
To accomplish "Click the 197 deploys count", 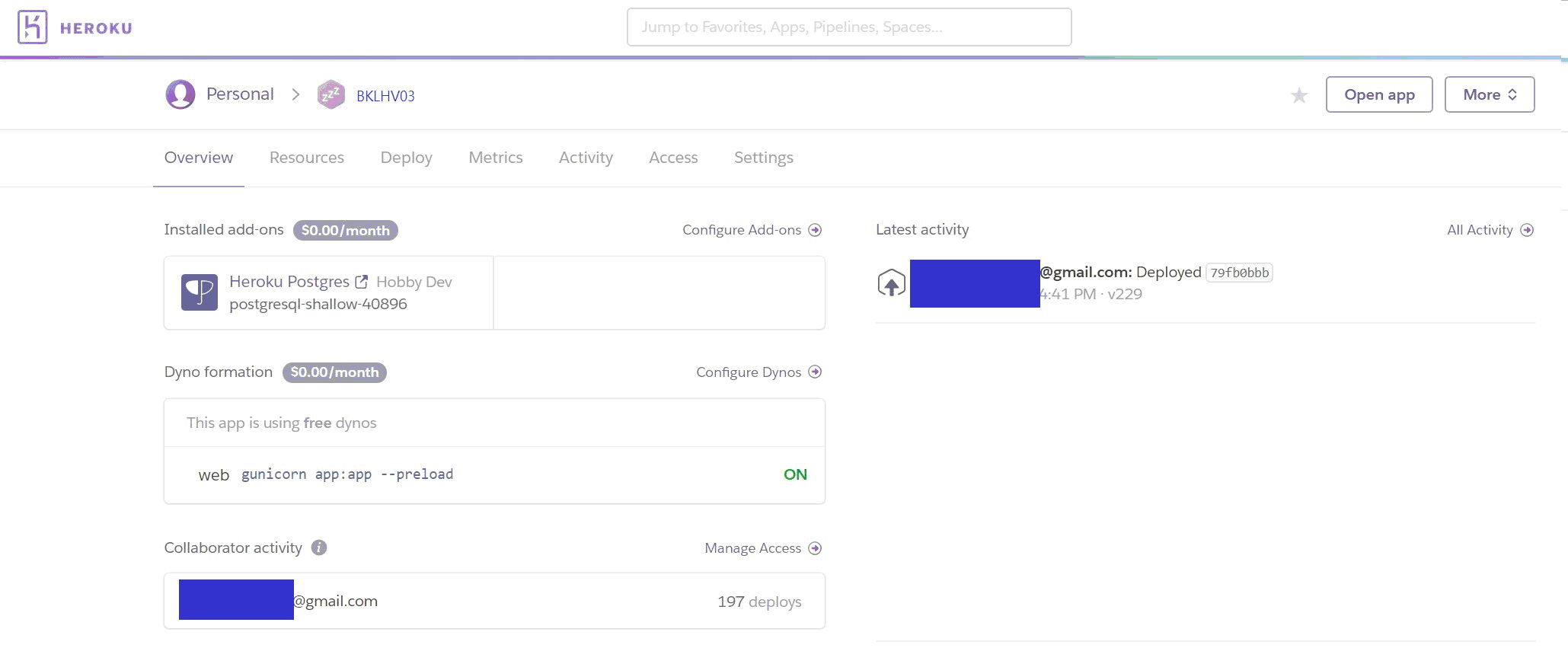I will (x=759, y=602).
